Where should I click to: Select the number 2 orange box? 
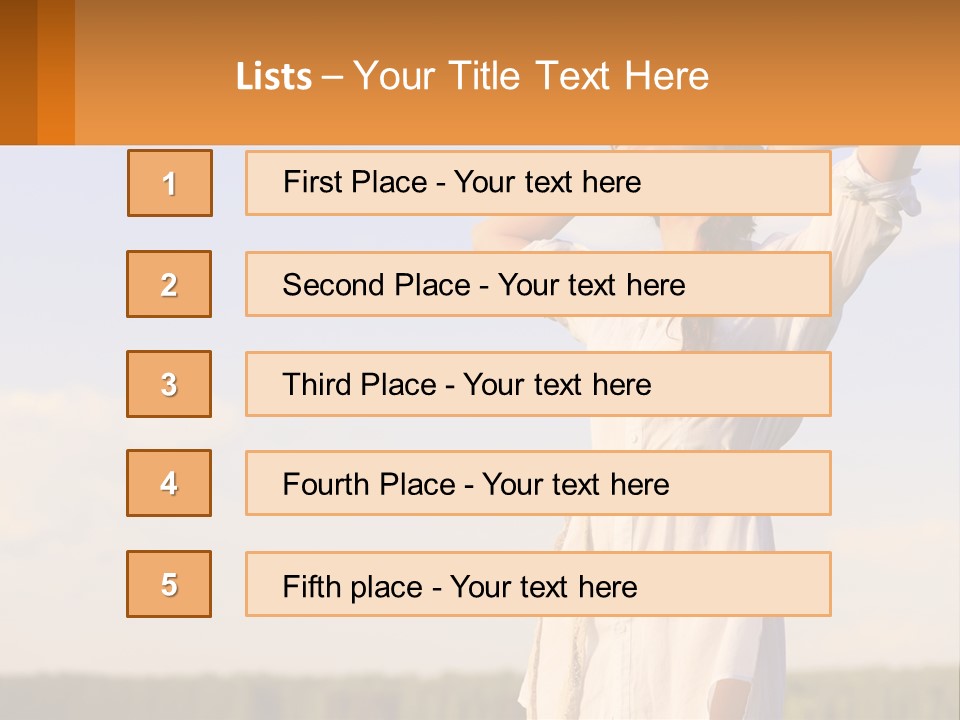click(169, 284)
